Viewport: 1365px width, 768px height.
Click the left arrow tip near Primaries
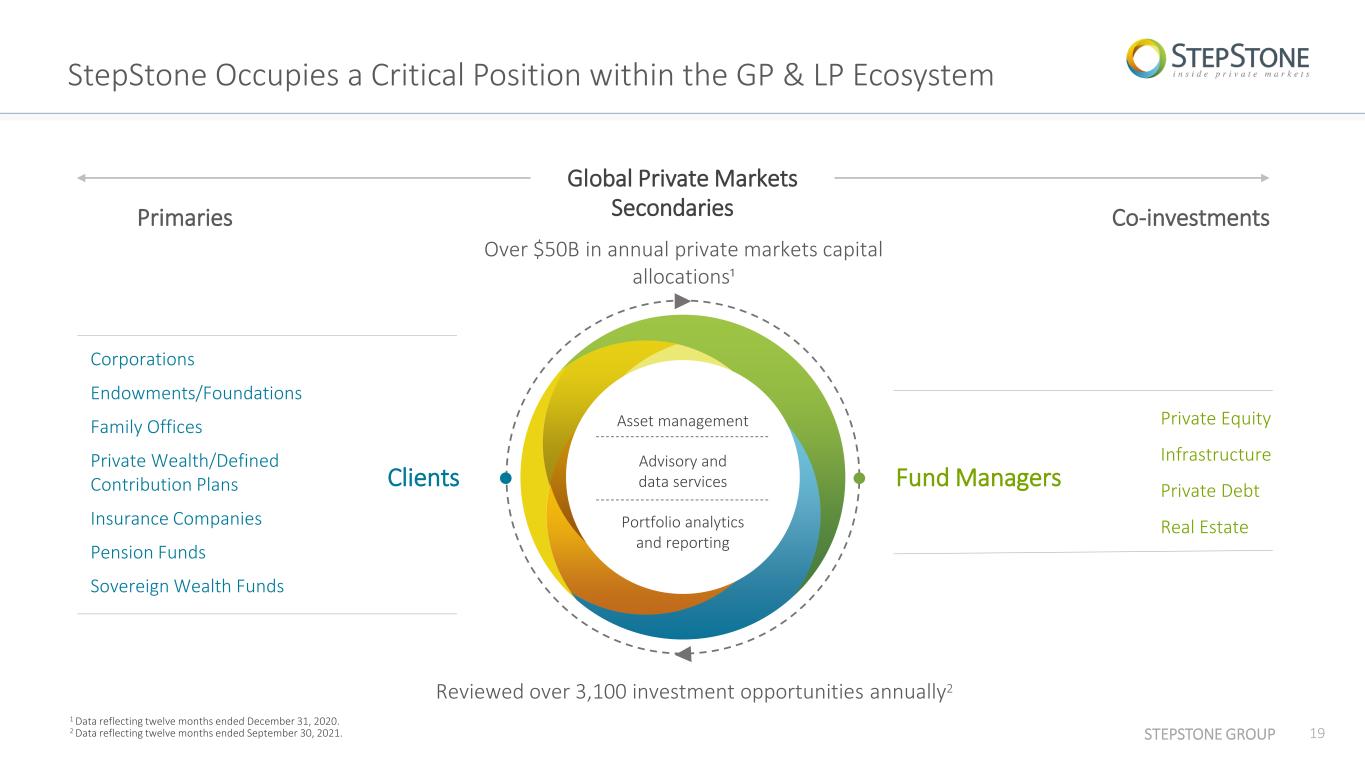click(x=82, y=178)
